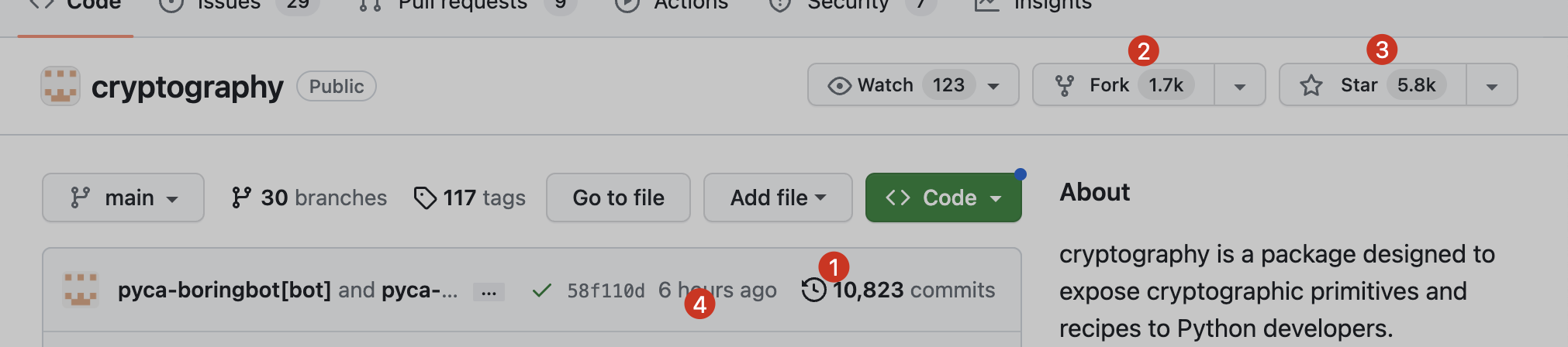Open the 10,823 commits link
The image size is (1568, 347).
tap(914, 290)
